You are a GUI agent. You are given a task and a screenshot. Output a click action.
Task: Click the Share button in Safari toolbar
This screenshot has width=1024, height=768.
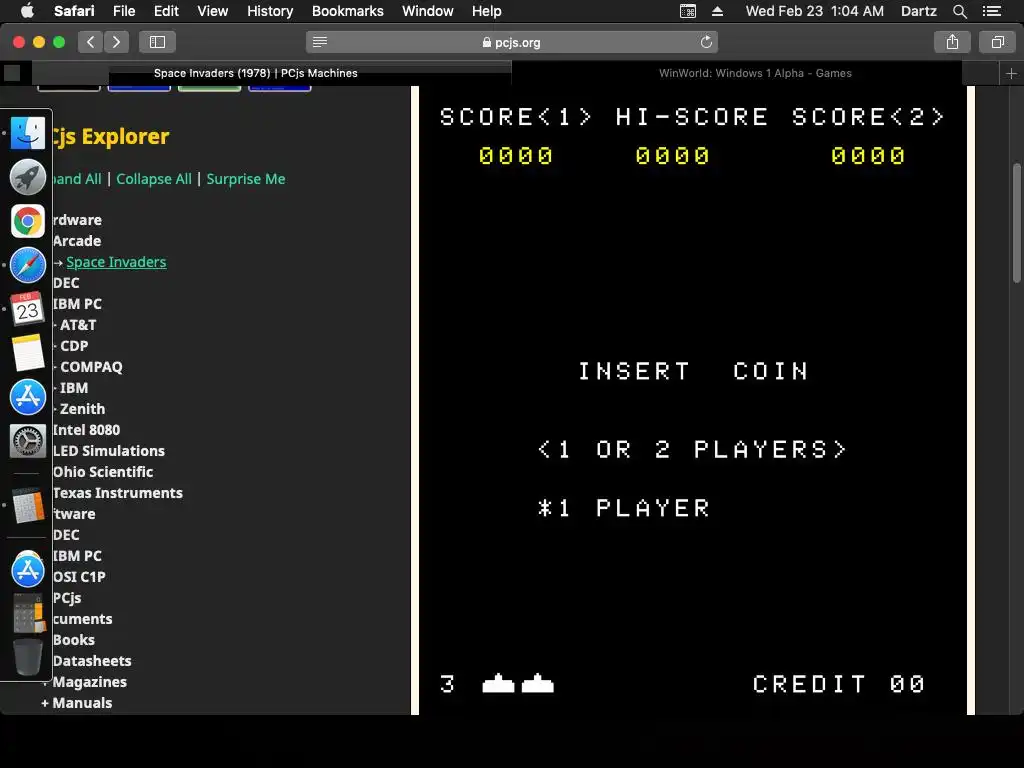coord(952,42)
